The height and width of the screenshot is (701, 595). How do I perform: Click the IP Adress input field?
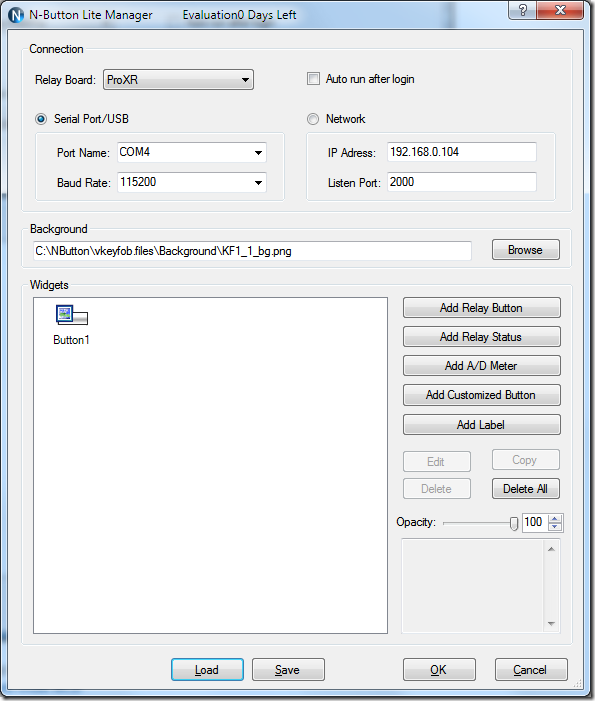(x=462, y=152)
